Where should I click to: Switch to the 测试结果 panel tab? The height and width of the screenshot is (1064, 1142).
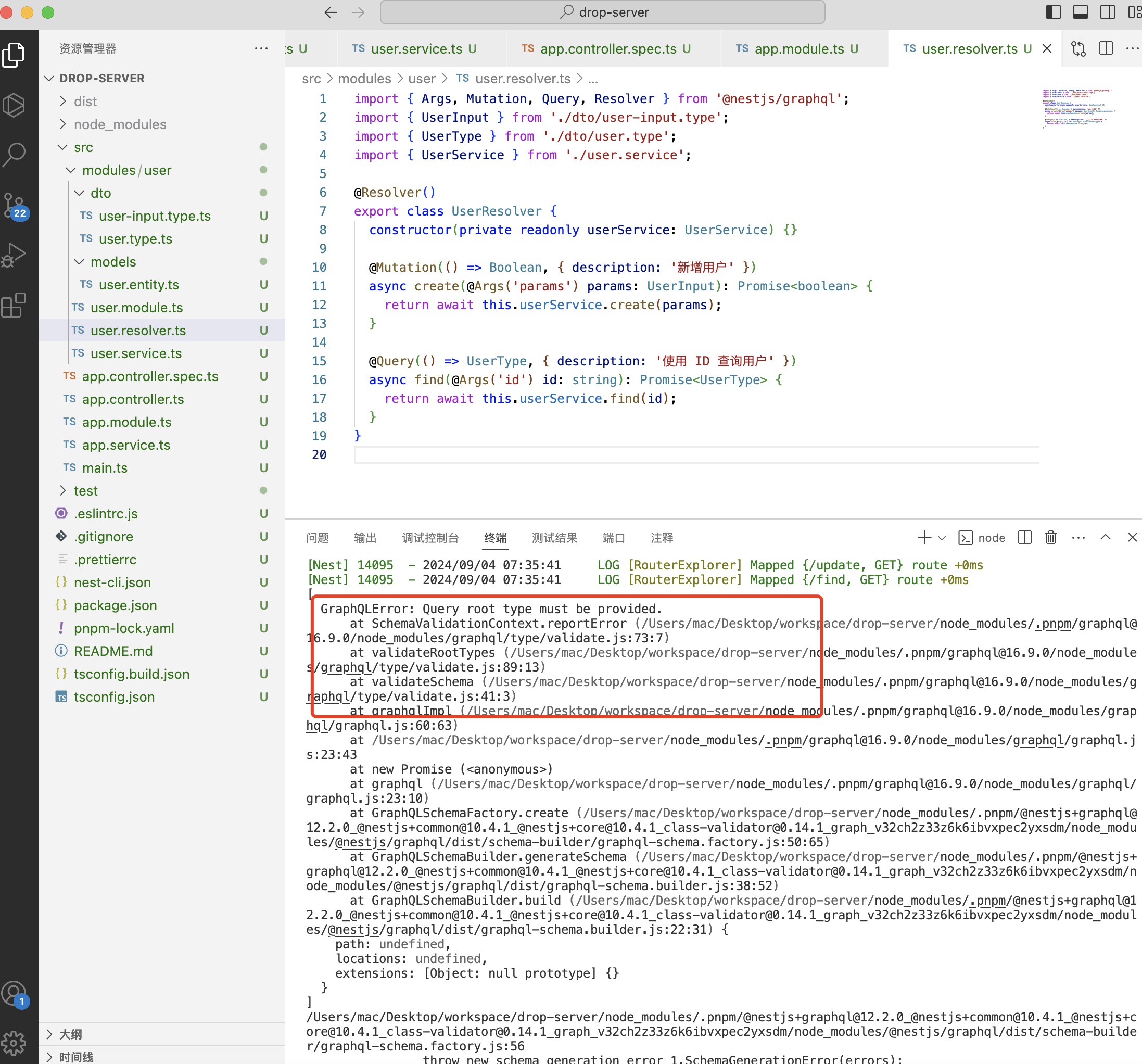click(554, 538)
